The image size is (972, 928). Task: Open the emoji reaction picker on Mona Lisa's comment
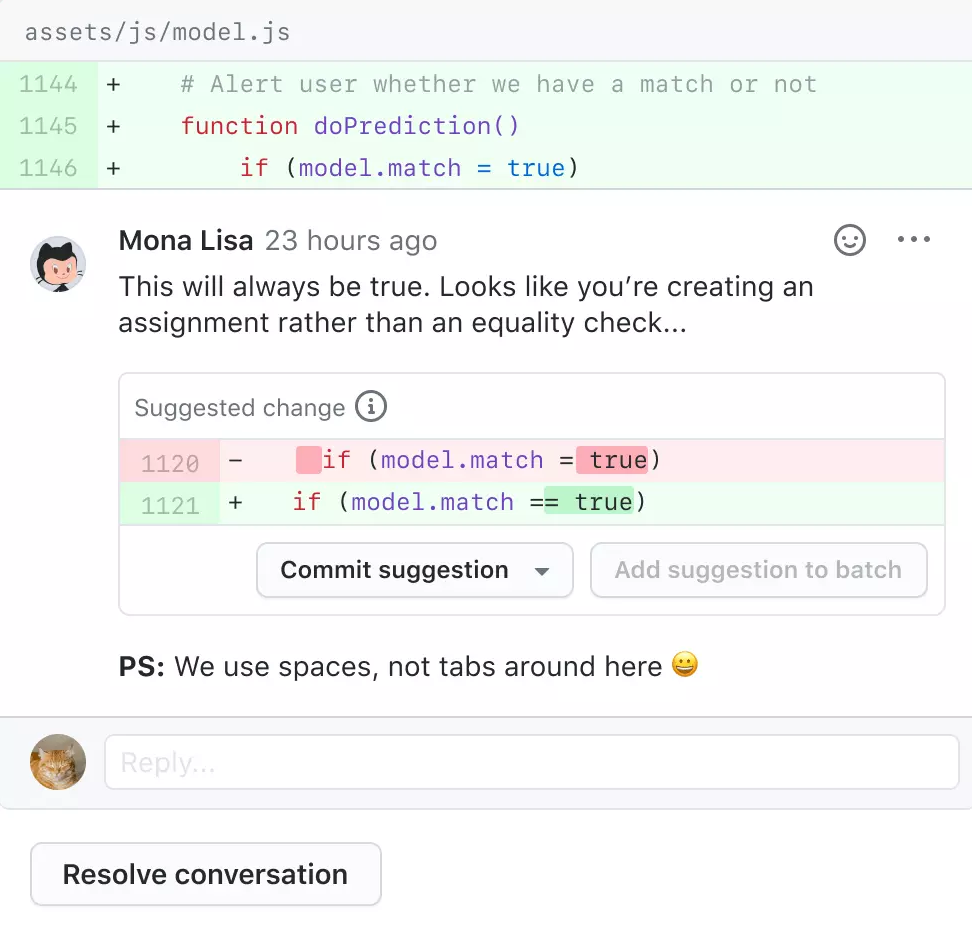[x=849, y=240]
